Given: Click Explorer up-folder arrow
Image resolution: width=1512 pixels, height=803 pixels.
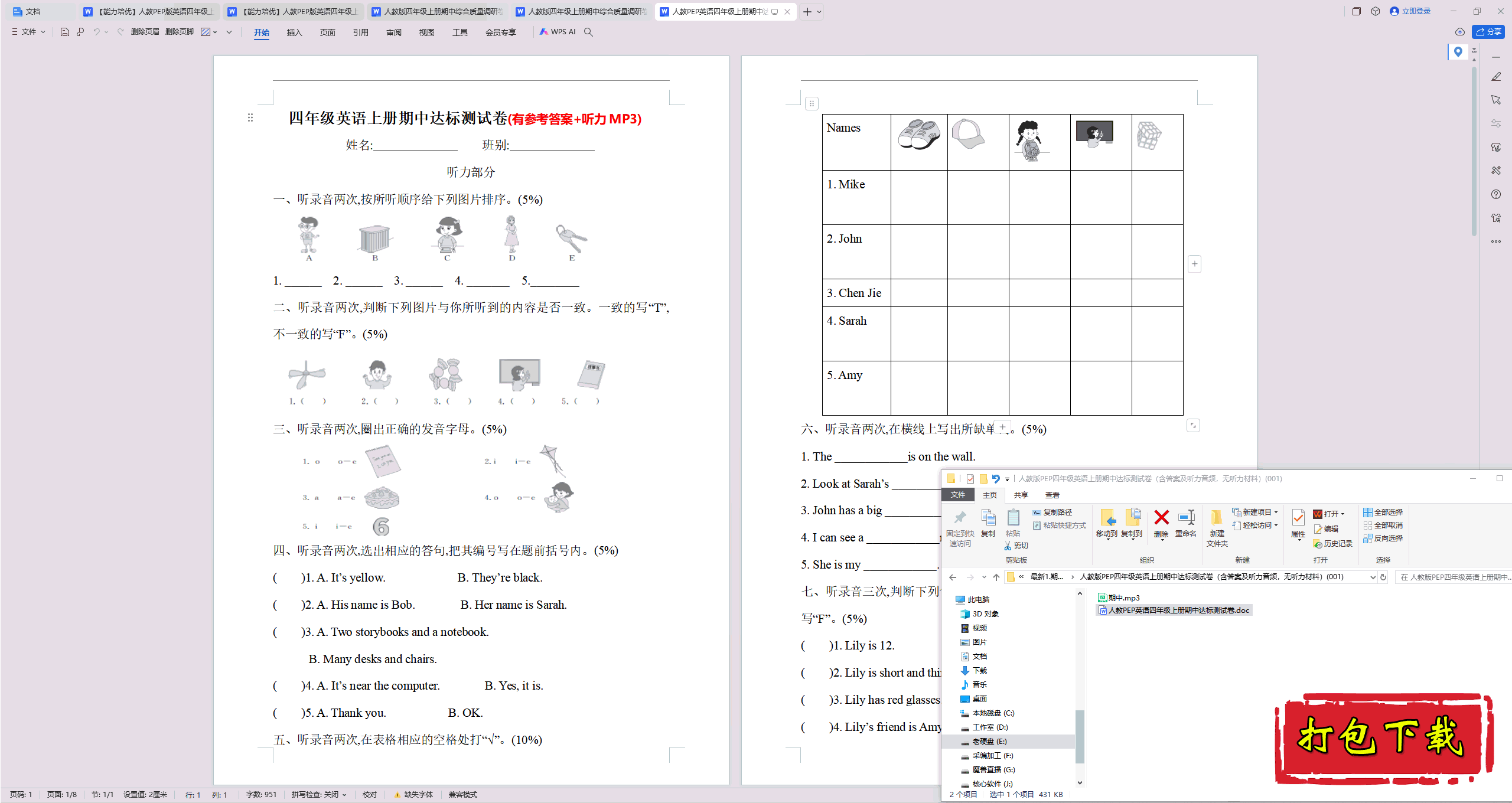Looking at the screenshot, I should pos(996,577).
